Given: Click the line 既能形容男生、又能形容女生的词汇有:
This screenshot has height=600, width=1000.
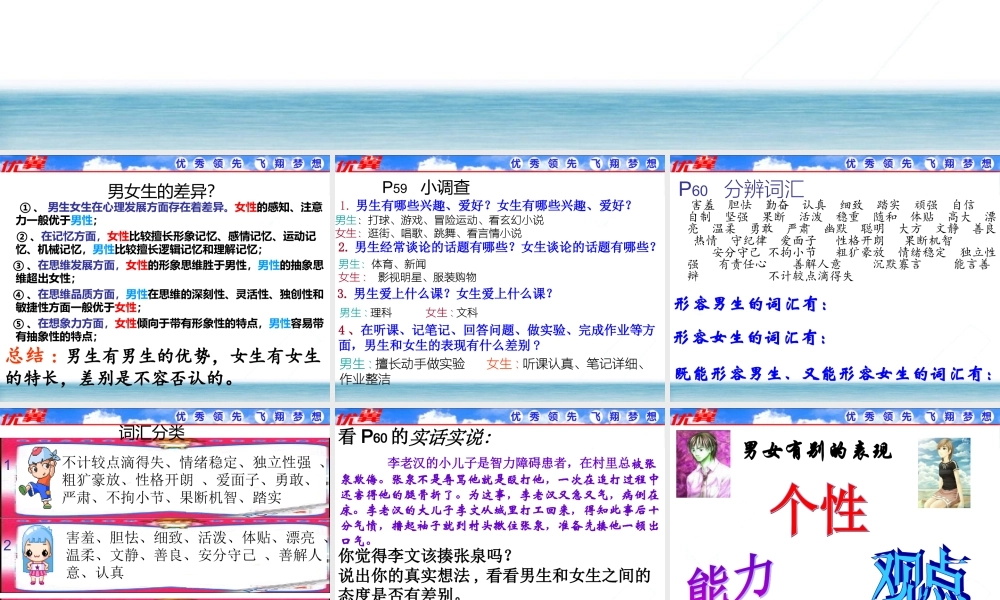Looking at the screenshot, I should (834, 374).
